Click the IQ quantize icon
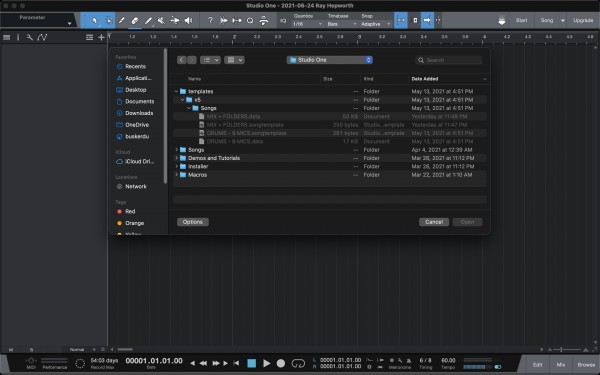The width and height of the screenshot is (600, 375). click(x=283, y=21)
